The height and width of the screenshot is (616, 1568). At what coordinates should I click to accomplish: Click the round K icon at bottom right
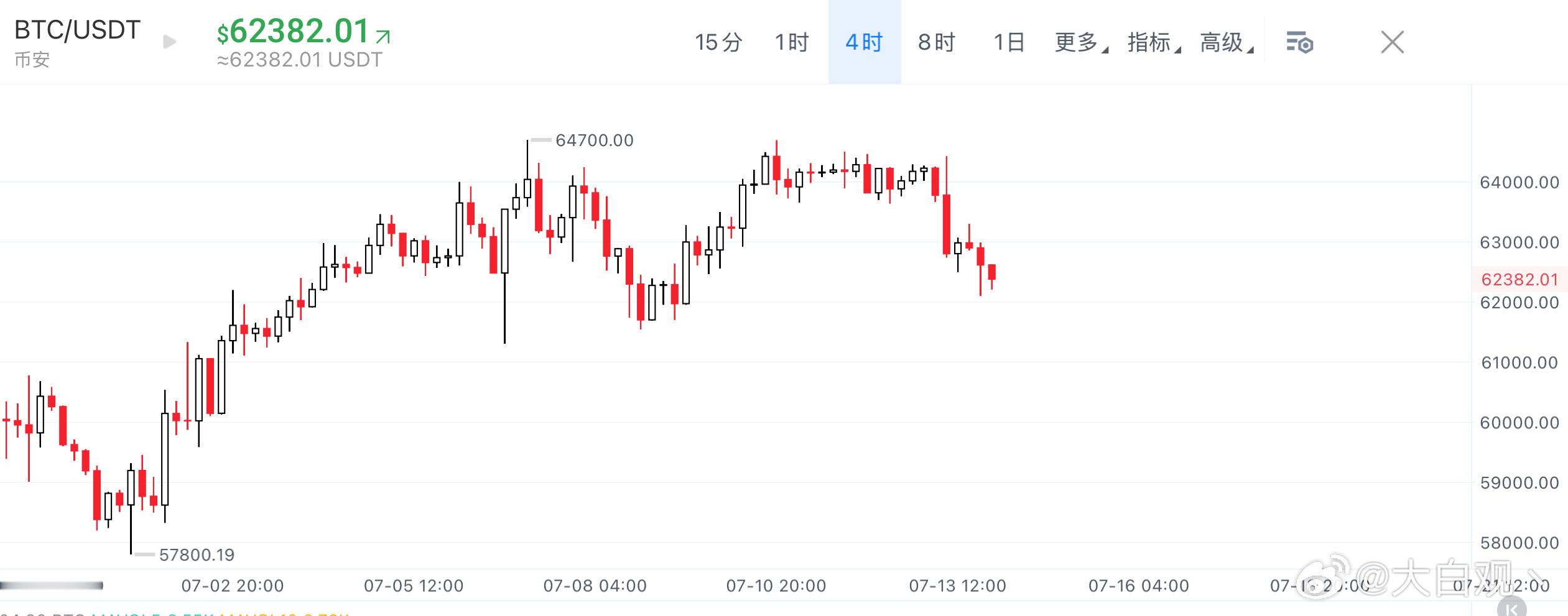coord(1512,607)
